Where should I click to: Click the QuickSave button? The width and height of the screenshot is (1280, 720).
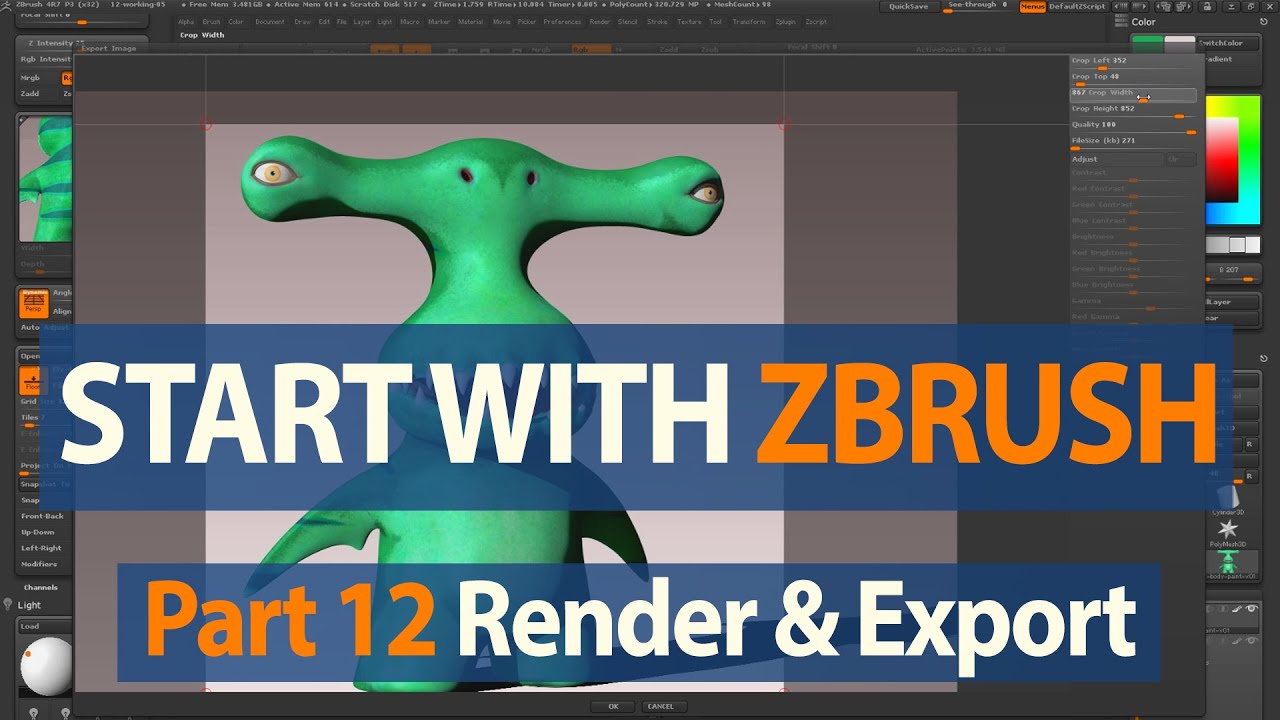coord(908,6)
